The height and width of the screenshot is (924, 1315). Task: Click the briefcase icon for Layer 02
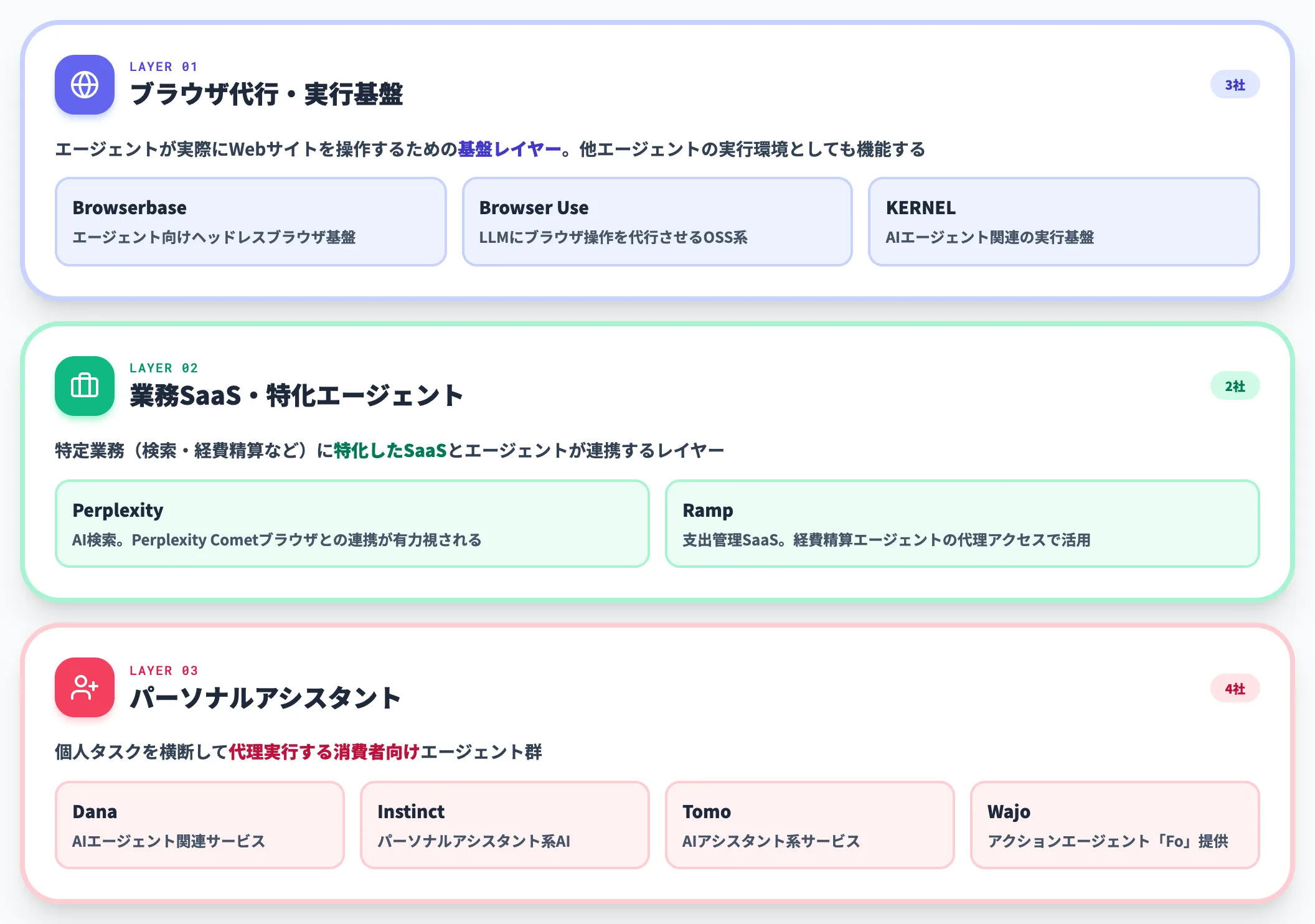pyautogui.click(x=85, y=386)
